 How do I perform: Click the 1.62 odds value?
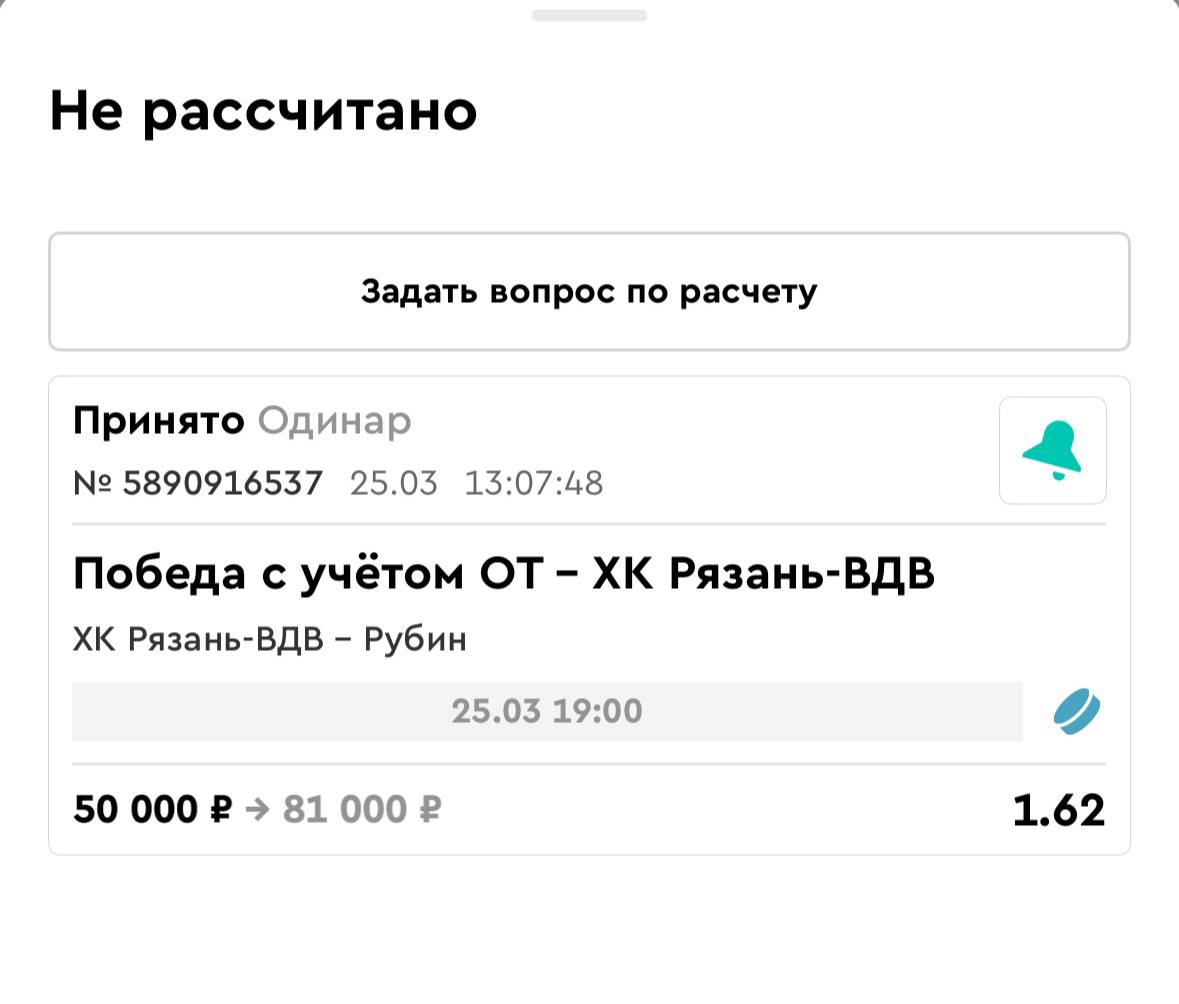click(1058, 810)
